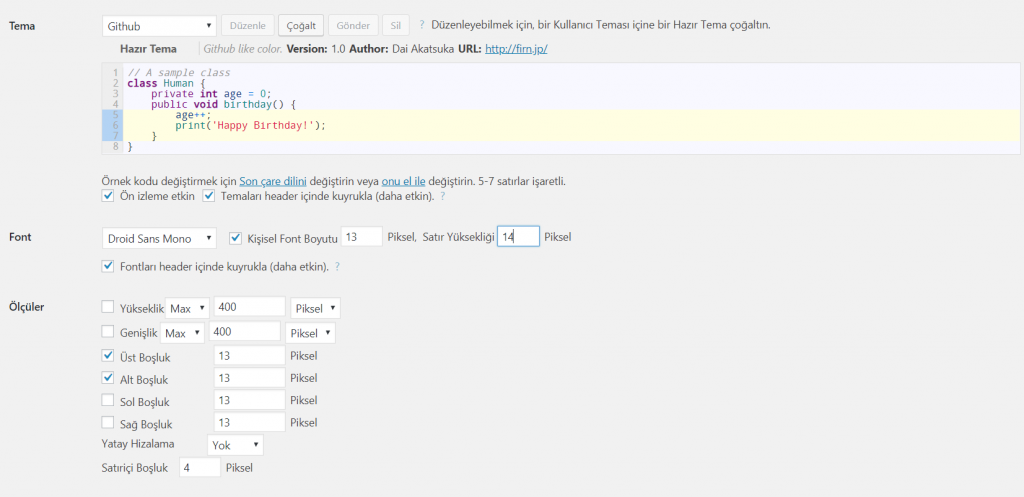Click code line 'class Human {'

coord(167,83)
